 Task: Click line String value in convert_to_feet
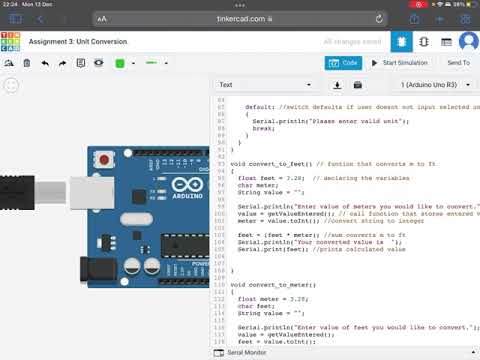(271, 193)
